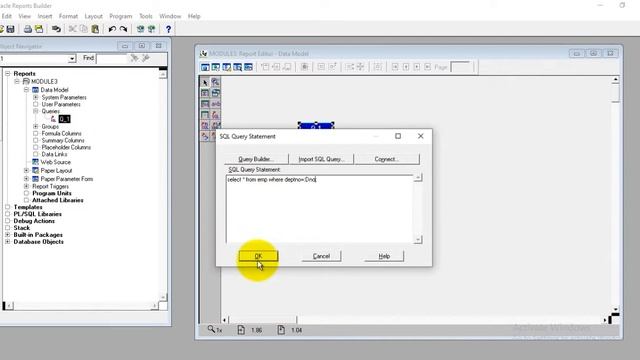Expand the Built-in Packages node
Viewport: 640px width, 360px height.
(x=7, y=235)
